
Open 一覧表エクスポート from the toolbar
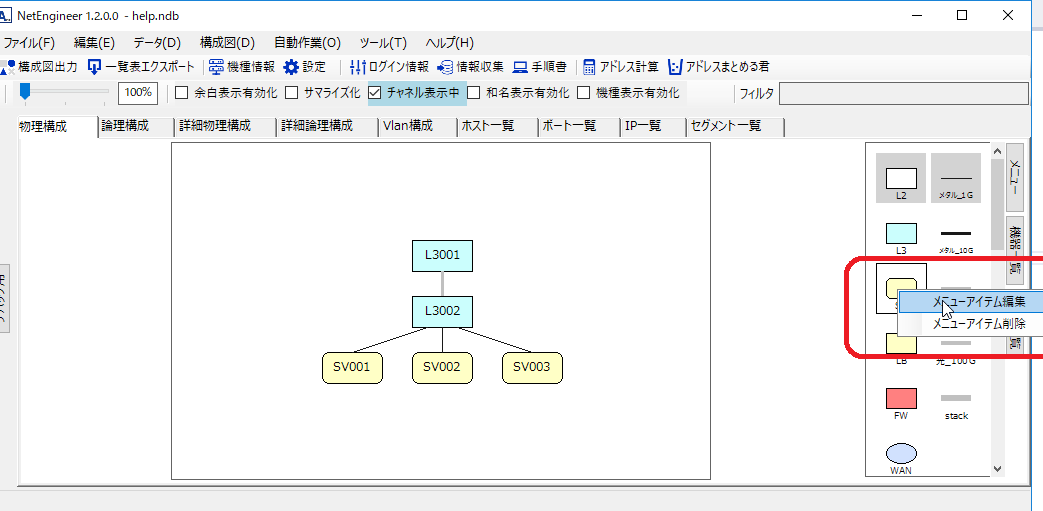pyautogui.click(x=96, y=67)
